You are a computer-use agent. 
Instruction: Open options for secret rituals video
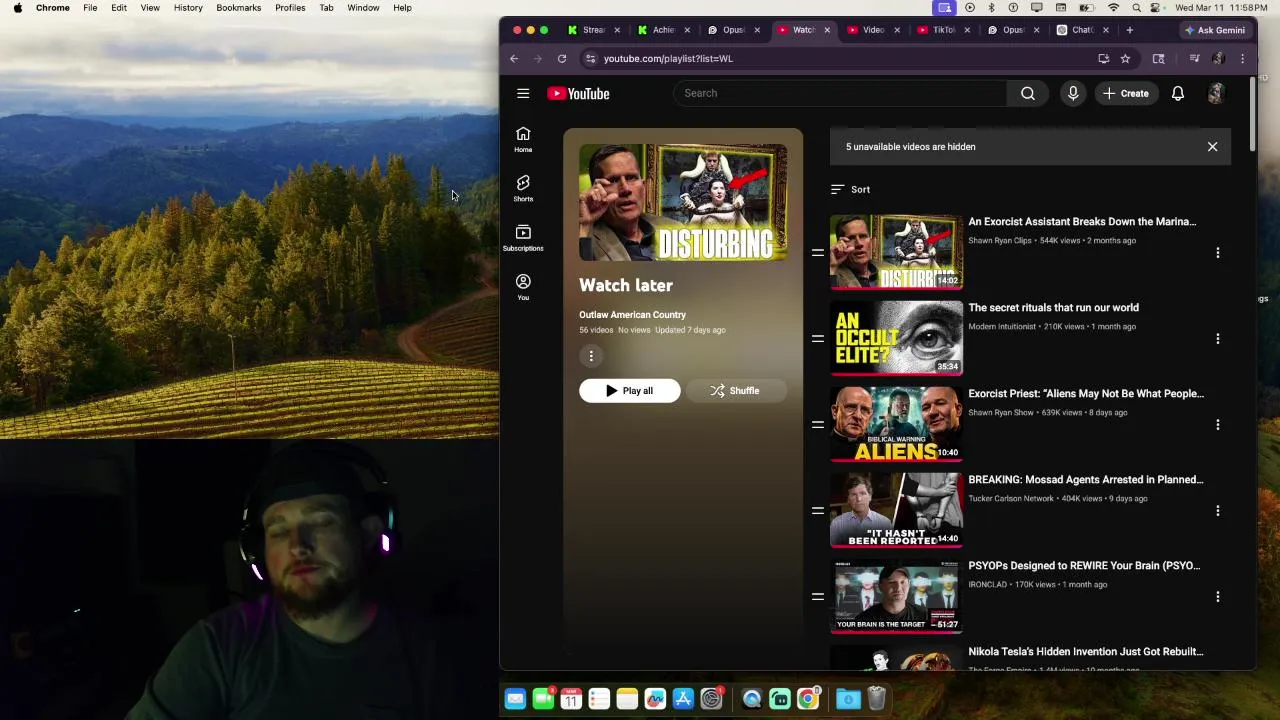tap(1217, 339)
